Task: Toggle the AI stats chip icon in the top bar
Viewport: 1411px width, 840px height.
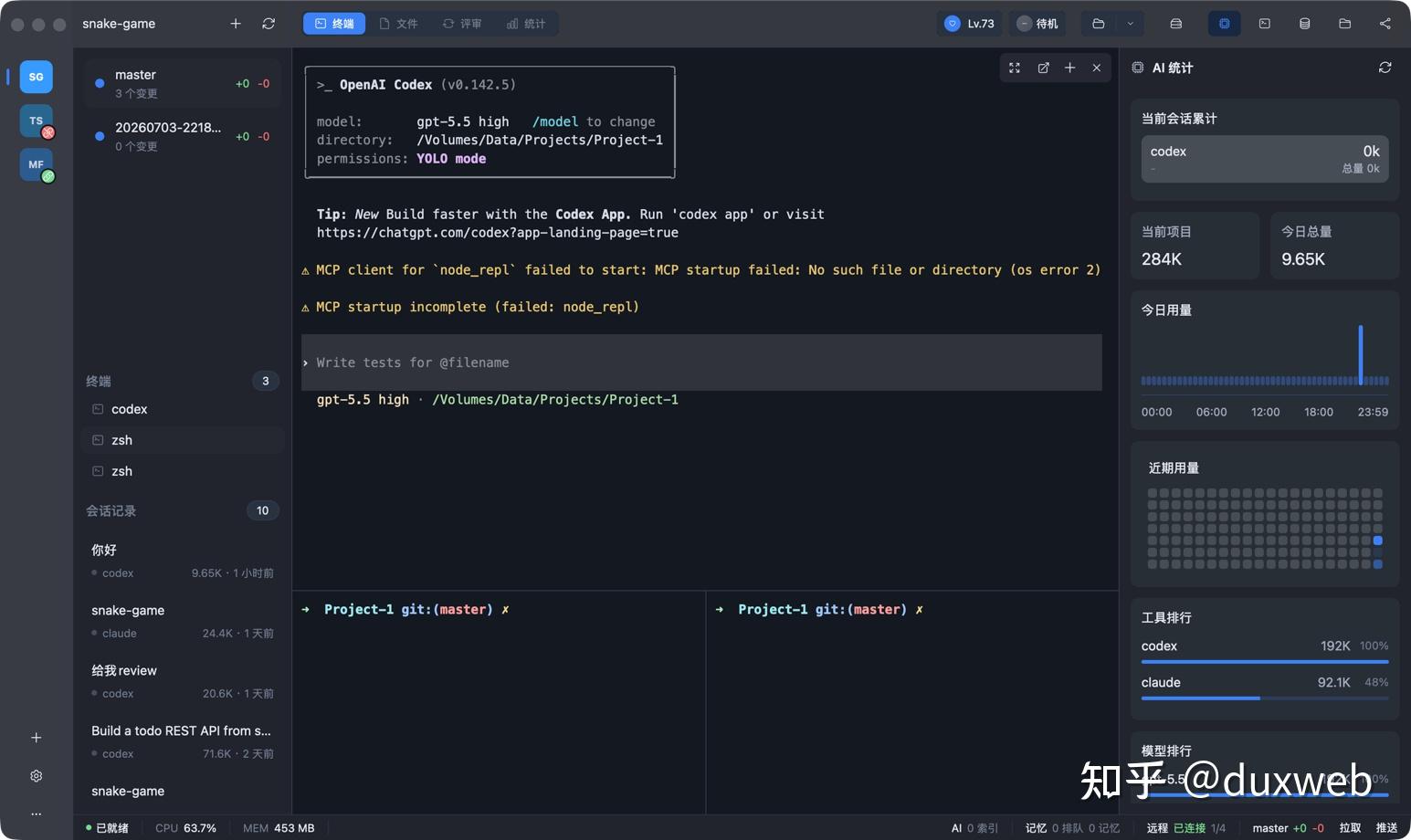Action: tap(1224, 24)
